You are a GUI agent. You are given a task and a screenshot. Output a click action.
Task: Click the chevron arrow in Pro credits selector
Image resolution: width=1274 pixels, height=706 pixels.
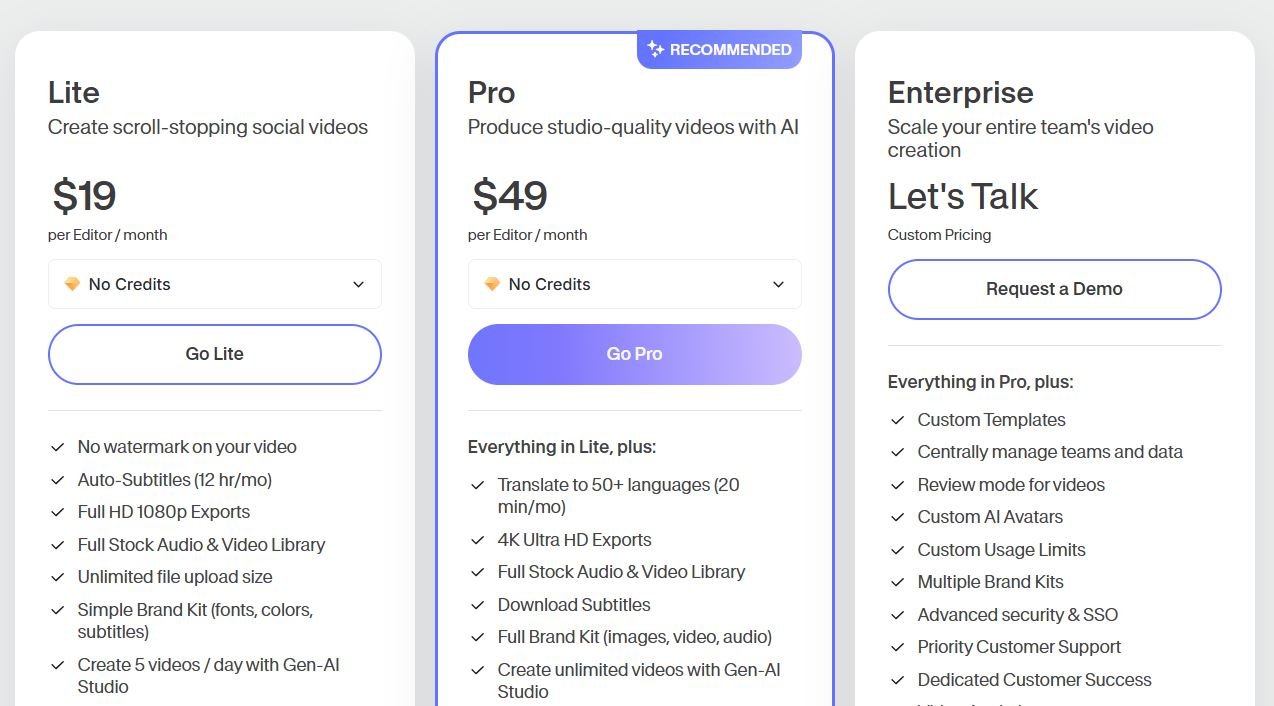click(x=778, y=285)
